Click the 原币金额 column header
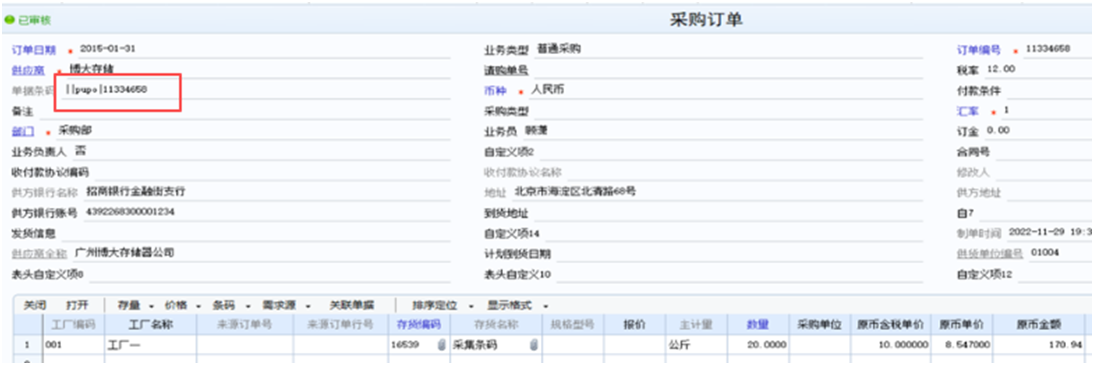This screenshot has height=365, width=1094. (1040, 325)
